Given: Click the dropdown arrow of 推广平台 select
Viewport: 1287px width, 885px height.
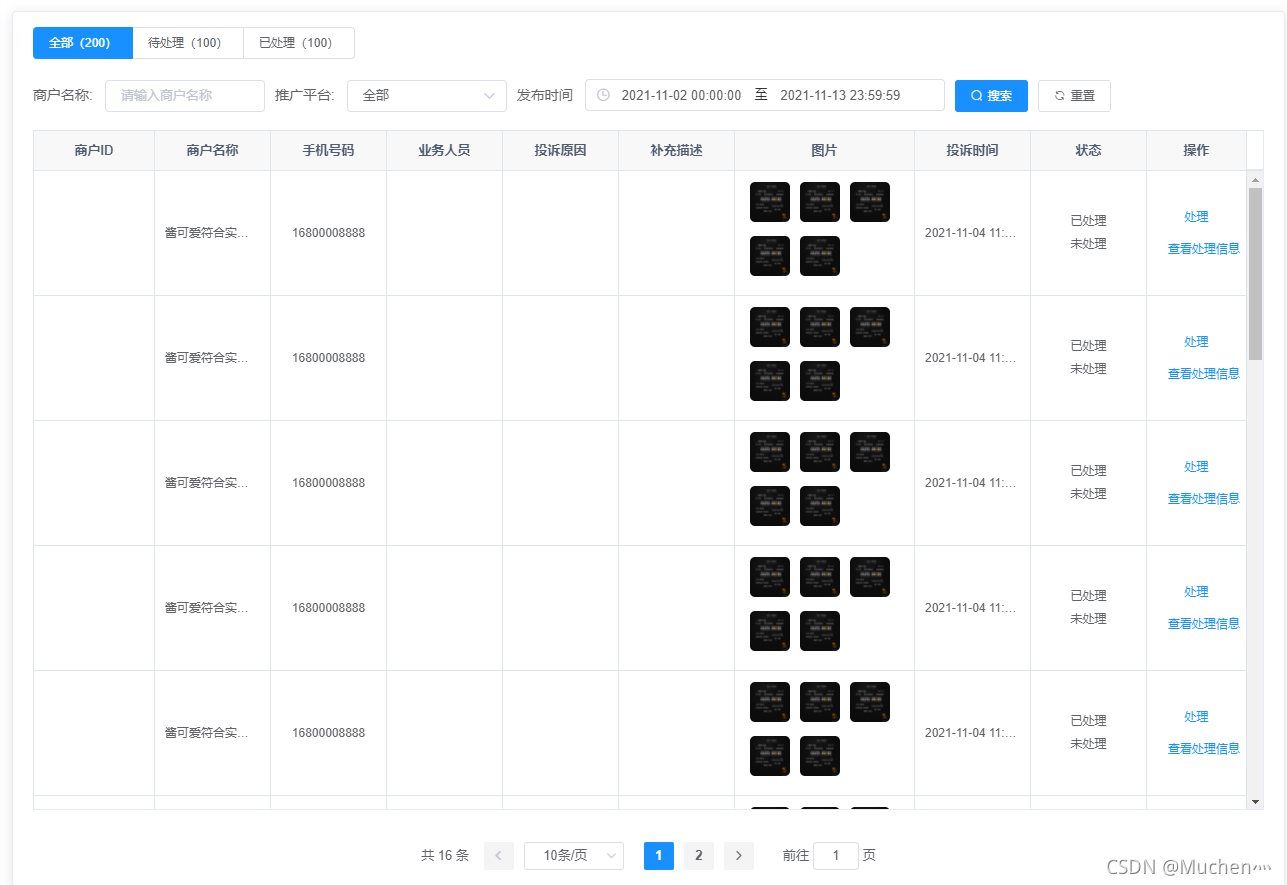Looking at the screenshot, I should pos(489,96).
